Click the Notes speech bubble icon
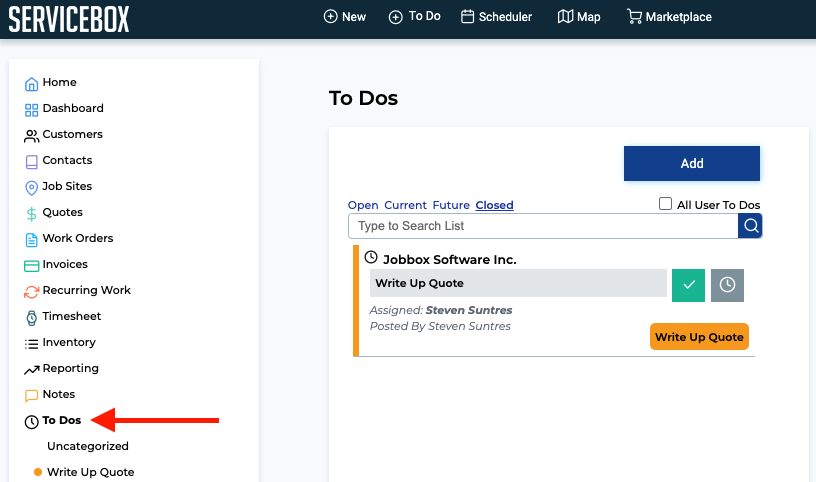The height and width of the screenshot is (482, 816). tap(31, 396)
